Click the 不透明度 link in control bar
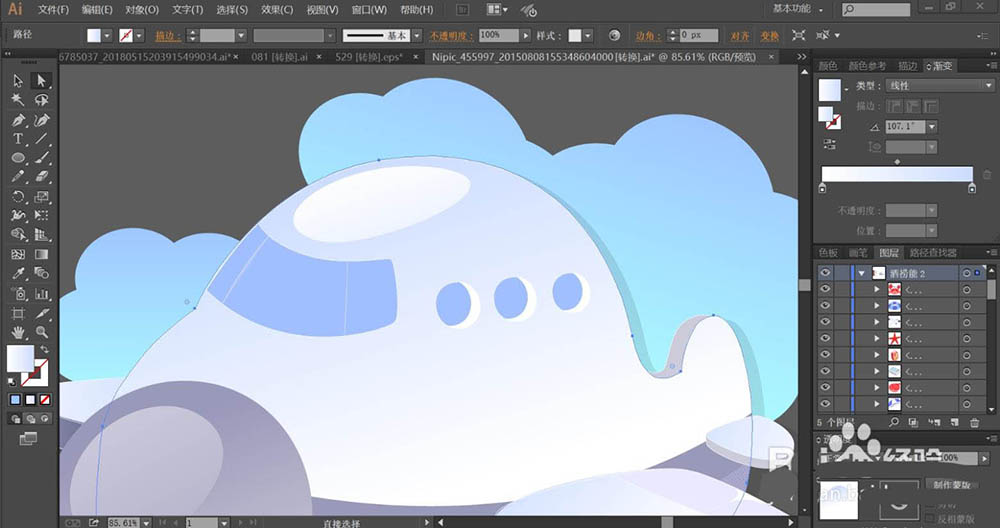Screen dimensions: 1000x528 pos(450,36)
